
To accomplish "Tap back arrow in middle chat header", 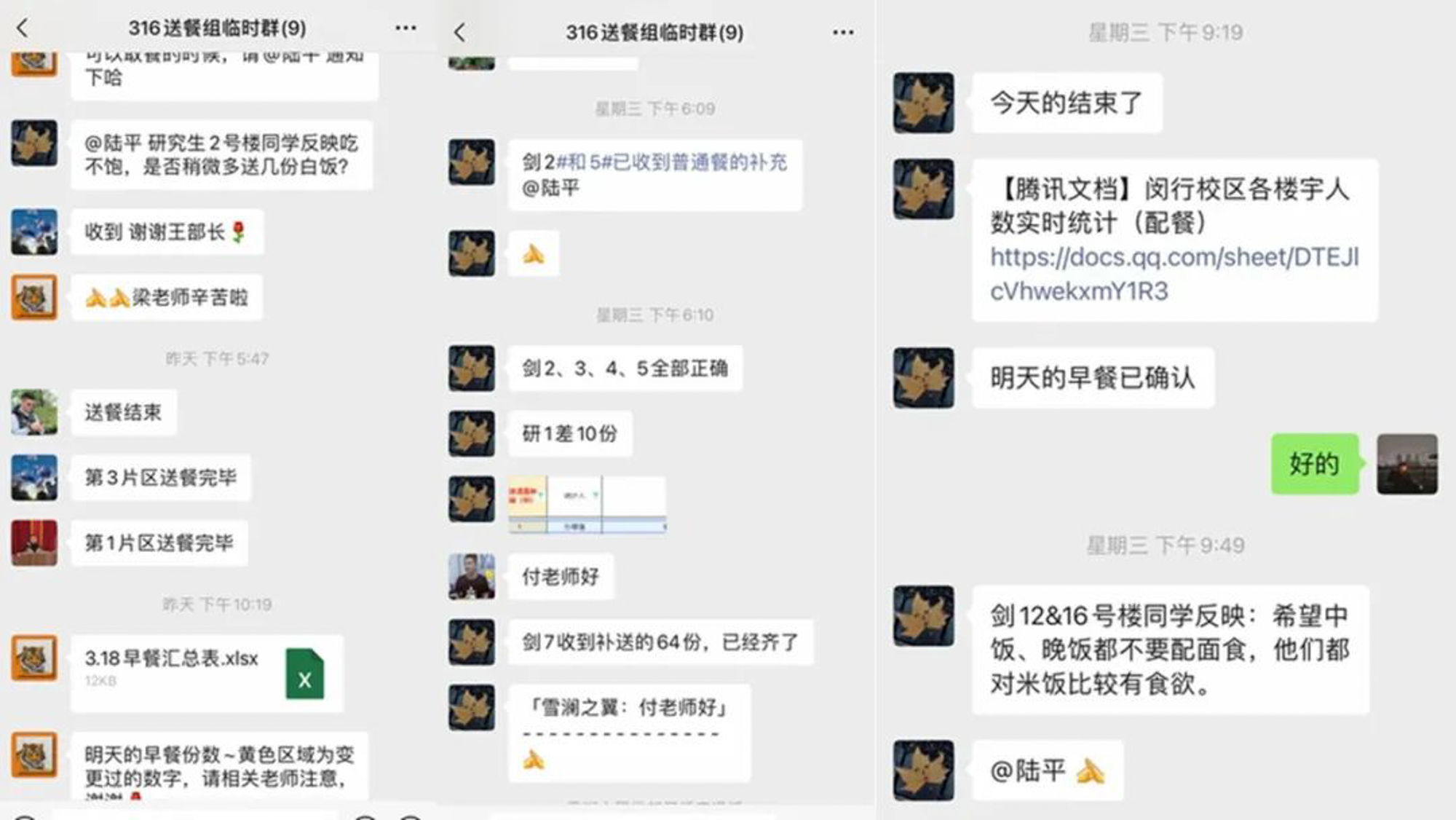I will tap(459, 32).
